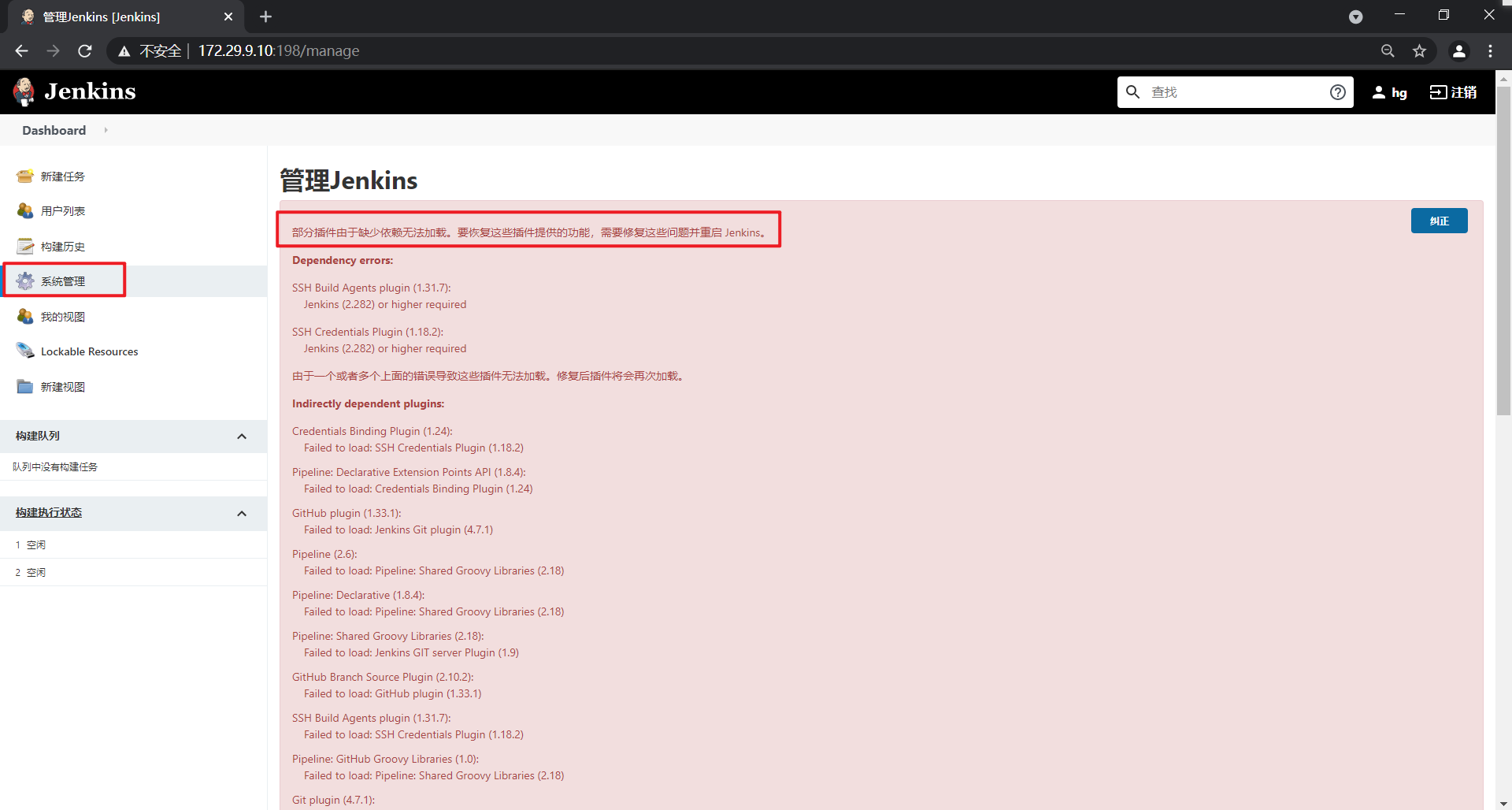Click the Jenkins butler logo
1512x810 pixels.
24,91
